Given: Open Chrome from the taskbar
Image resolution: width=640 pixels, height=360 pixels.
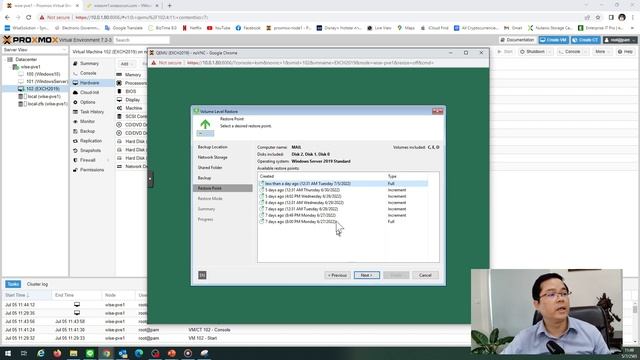Looking at the screenshot, I should coord(106,353).
